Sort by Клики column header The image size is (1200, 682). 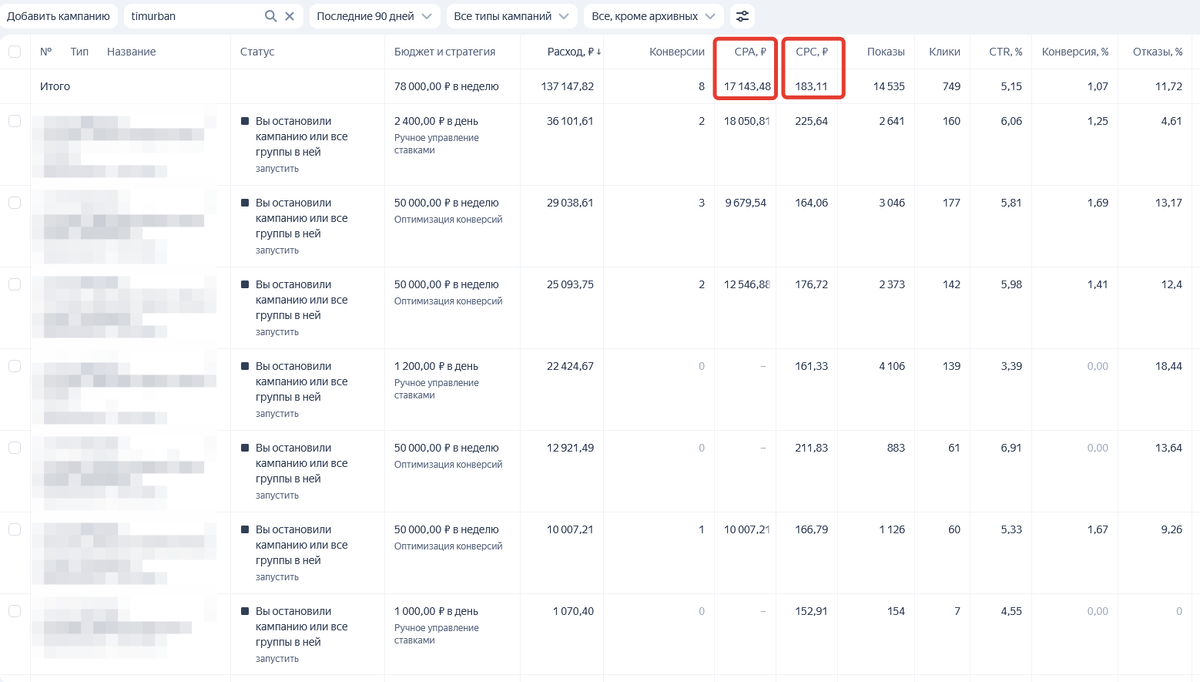(944, 52)
